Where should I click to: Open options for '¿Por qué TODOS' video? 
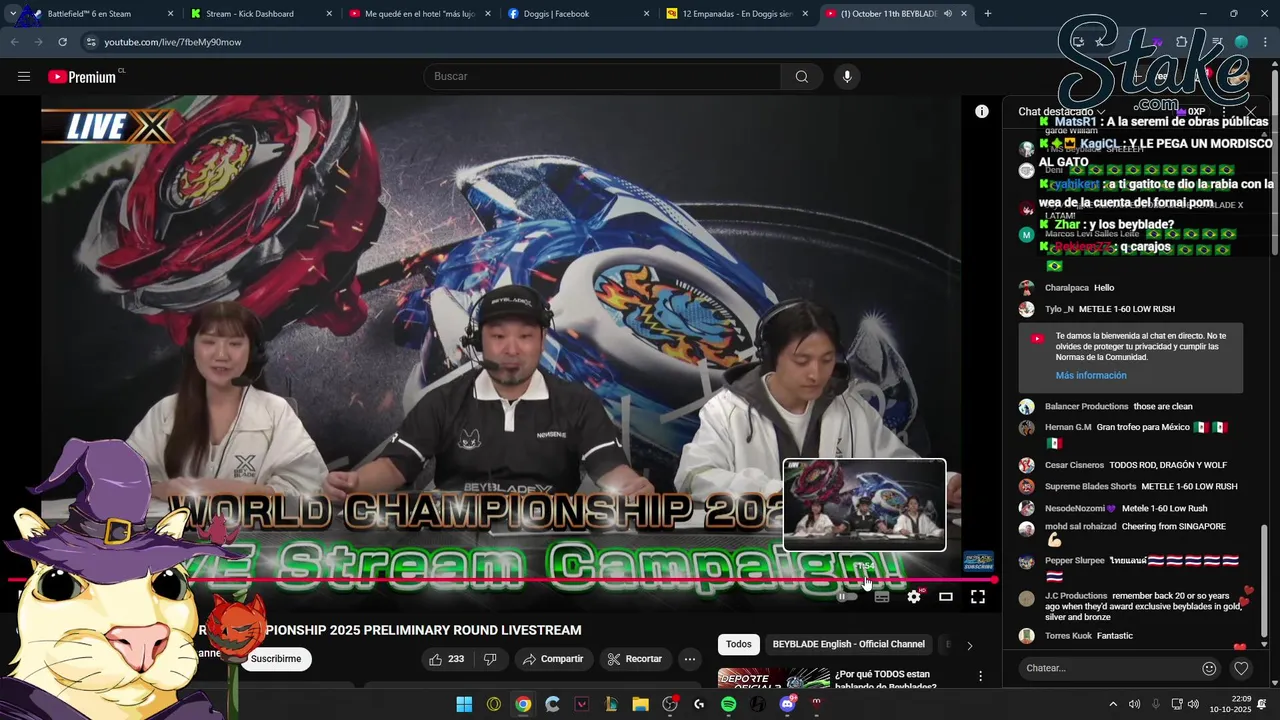980,677
